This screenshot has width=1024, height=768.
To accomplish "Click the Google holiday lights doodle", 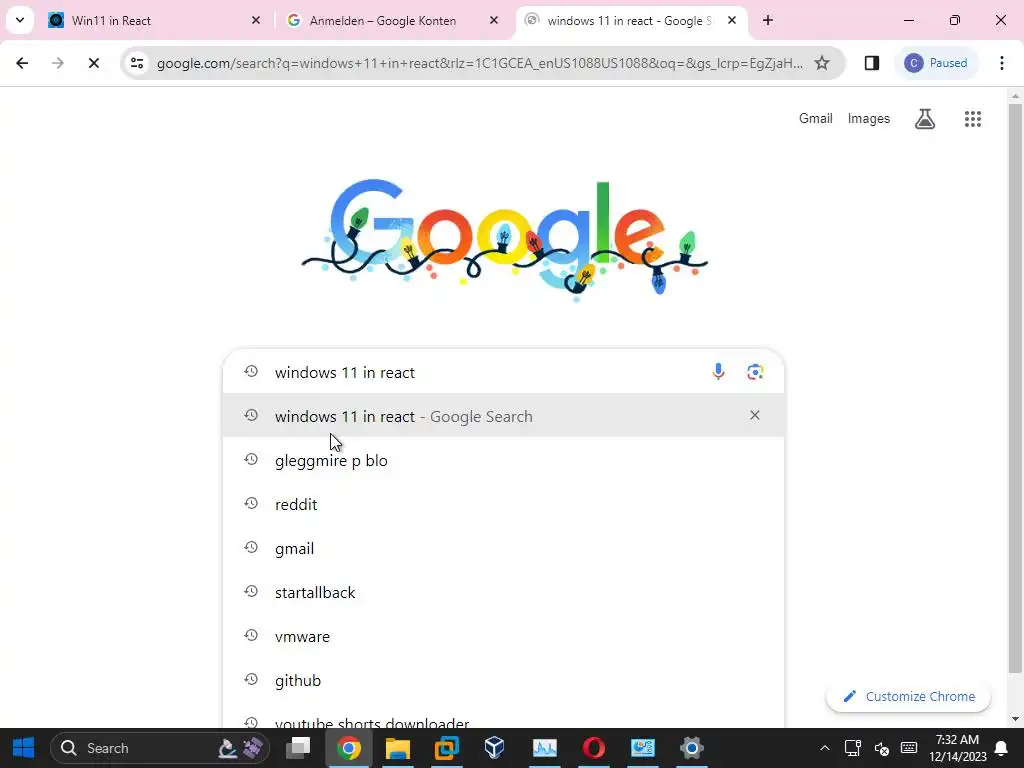I will (504, 240).
